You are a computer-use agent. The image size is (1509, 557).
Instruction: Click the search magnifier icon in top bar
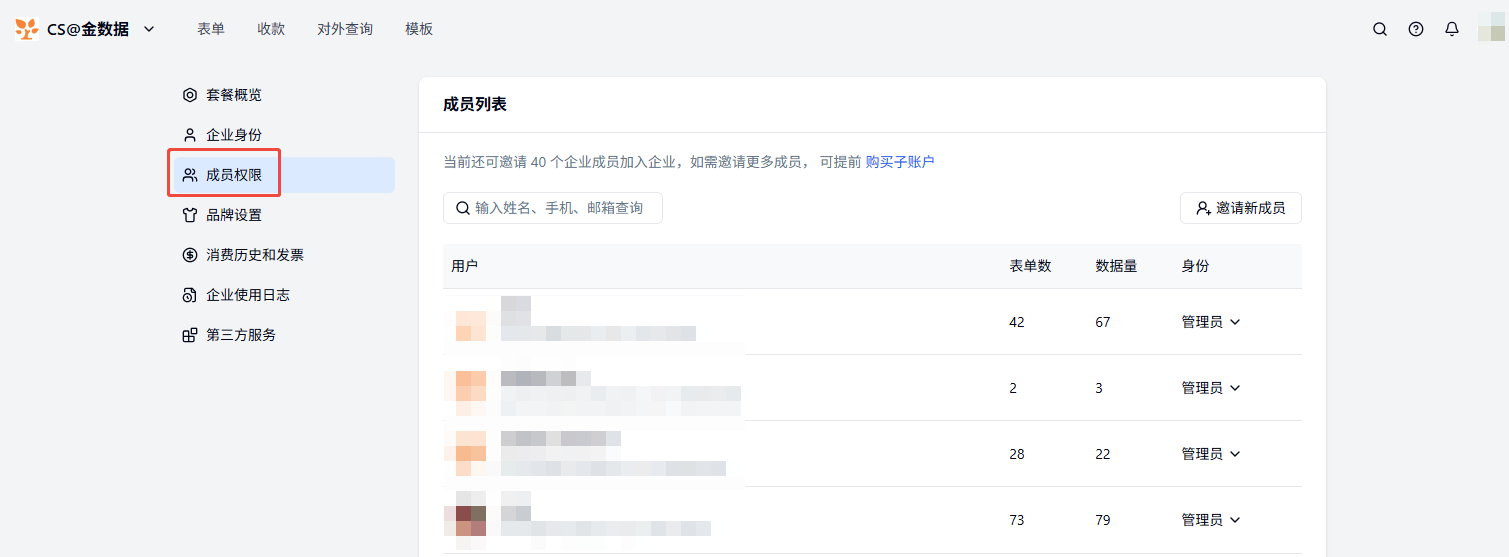(1380, 29)
